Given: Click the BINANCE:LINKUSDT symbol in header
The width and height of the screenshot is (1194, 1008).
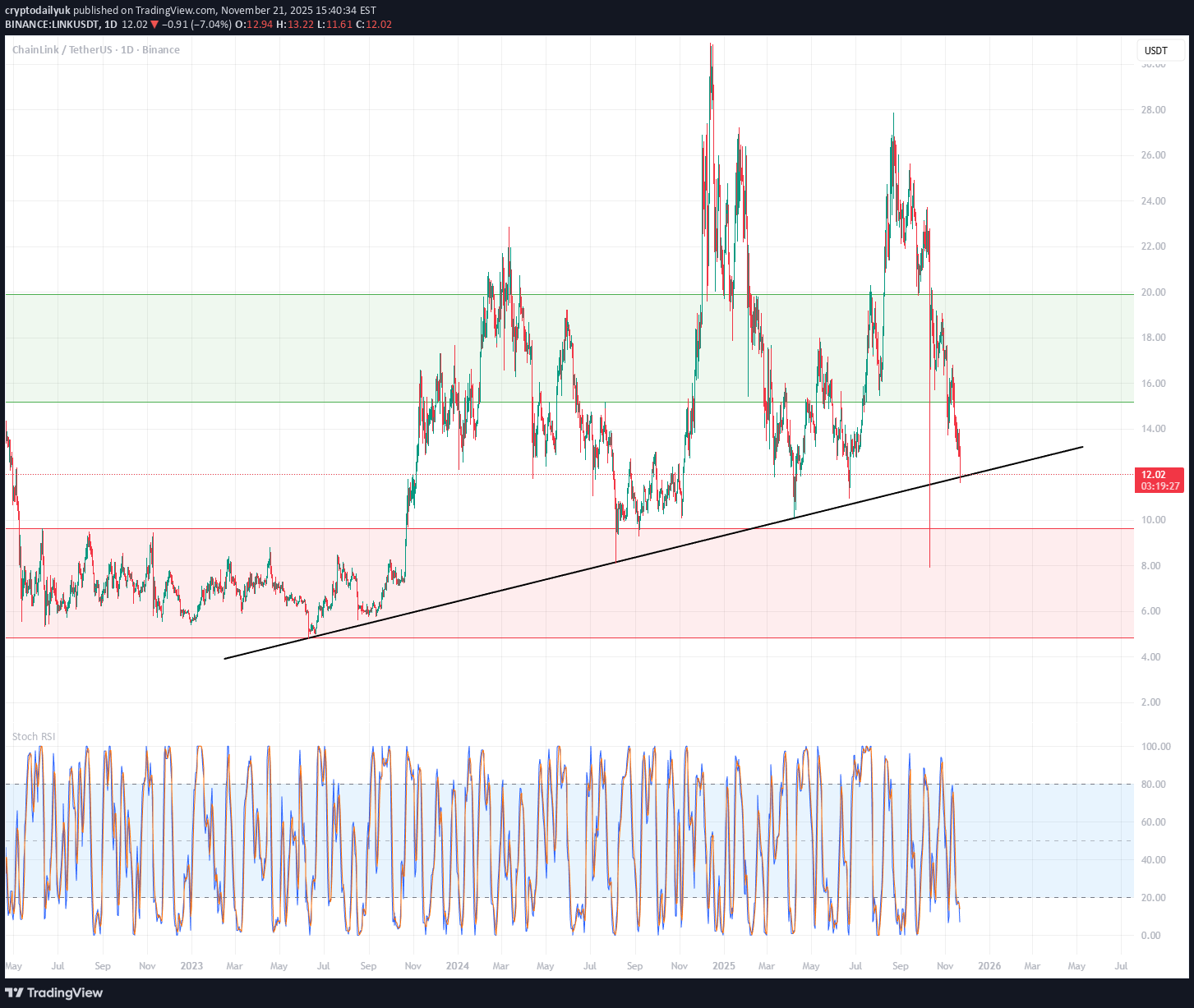Looking at the screenshot, I should 51,25.
